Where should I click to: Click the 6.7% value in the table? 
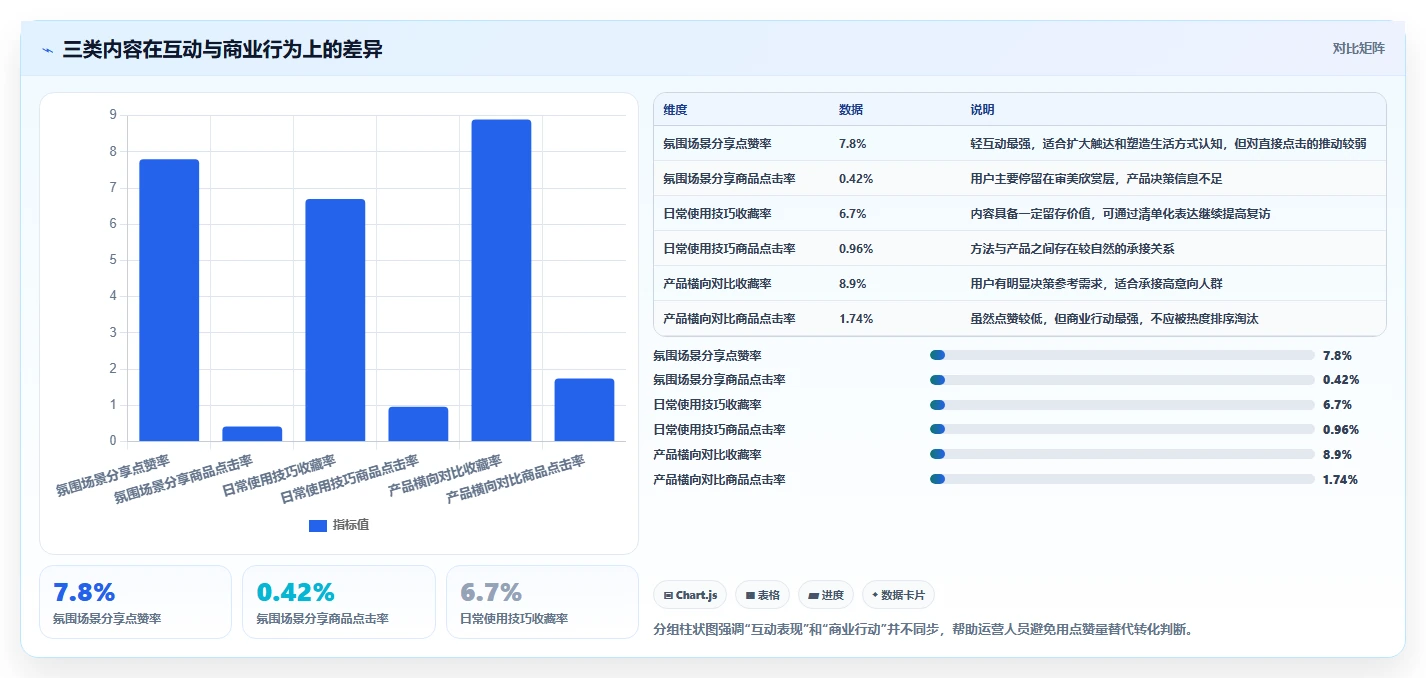click(853, 214)
